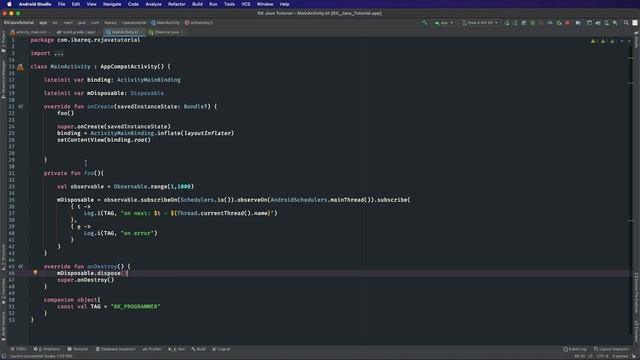This screenshot has width=640, height=360.
Task: Open the Problems tool window
Action: point(47,349)
